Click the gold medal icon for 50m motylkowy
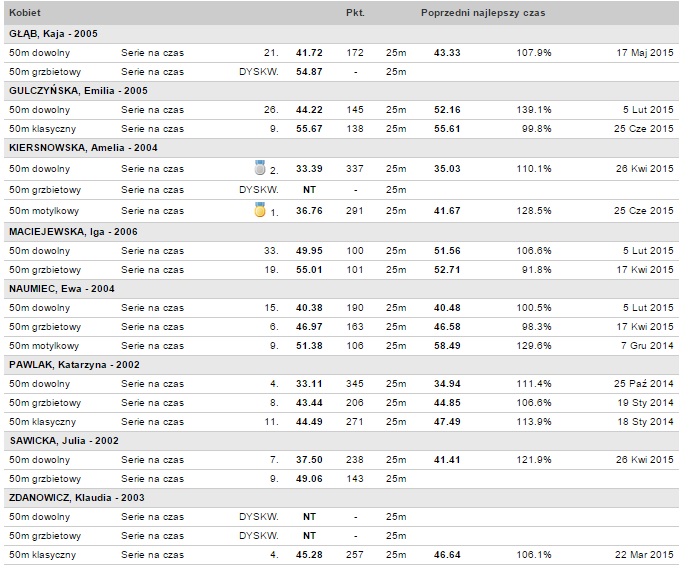This screenshot has width=689, height=571. click(260, 210)
